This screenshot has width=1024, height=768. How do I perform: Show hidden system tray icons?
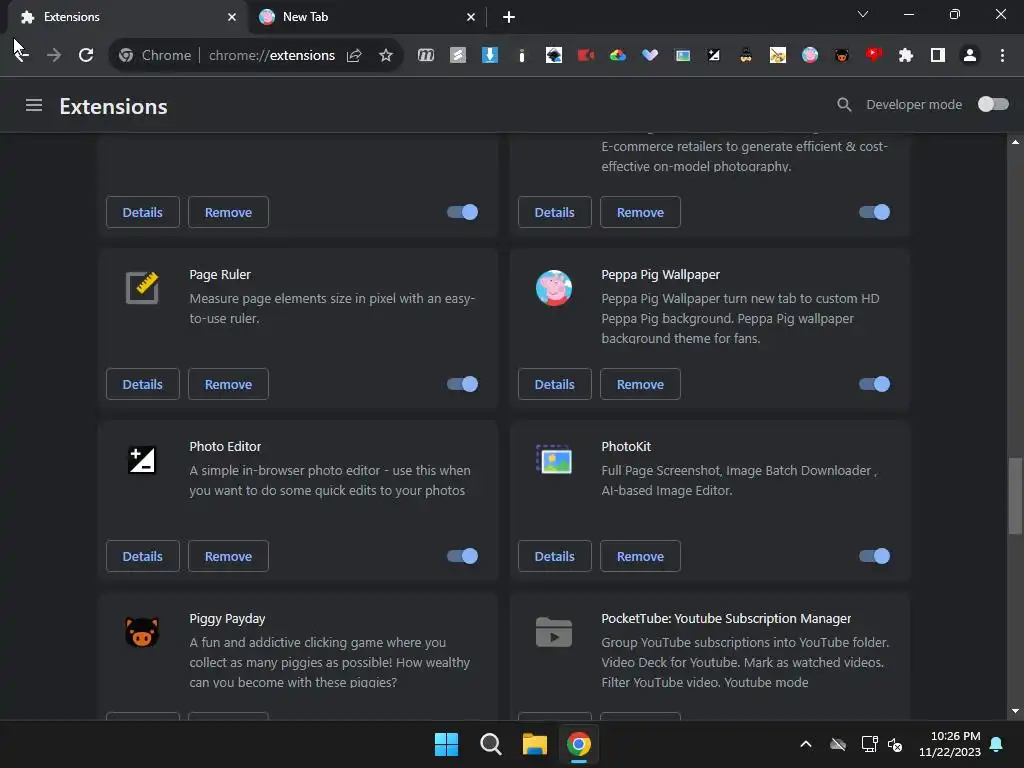[806, 744]
